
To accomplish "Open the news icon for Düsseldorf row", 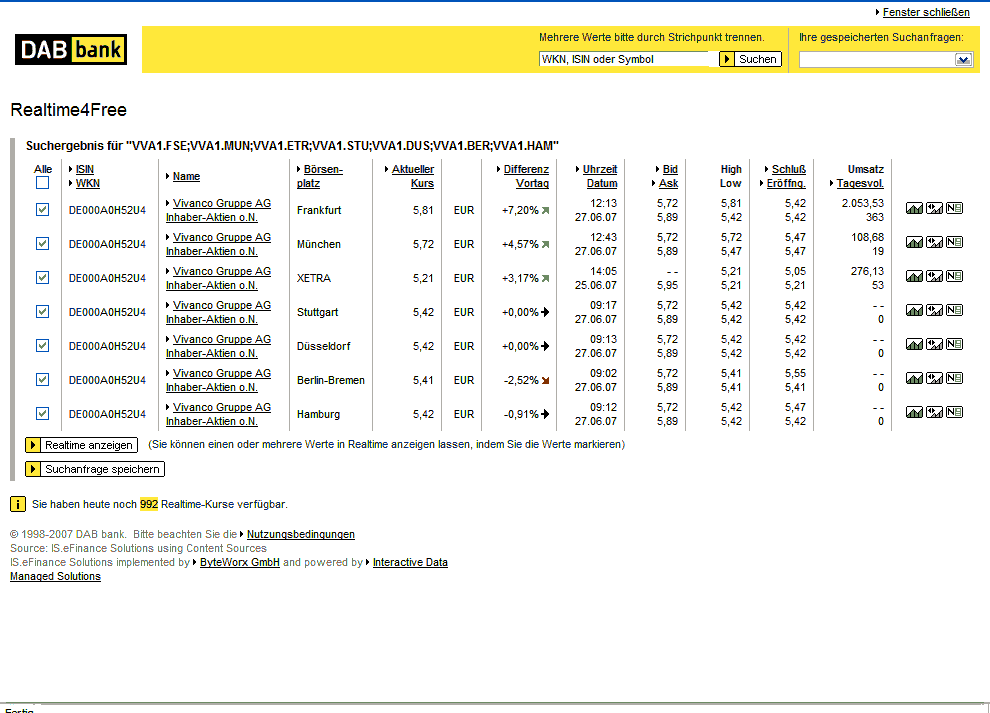I will 955,345.
